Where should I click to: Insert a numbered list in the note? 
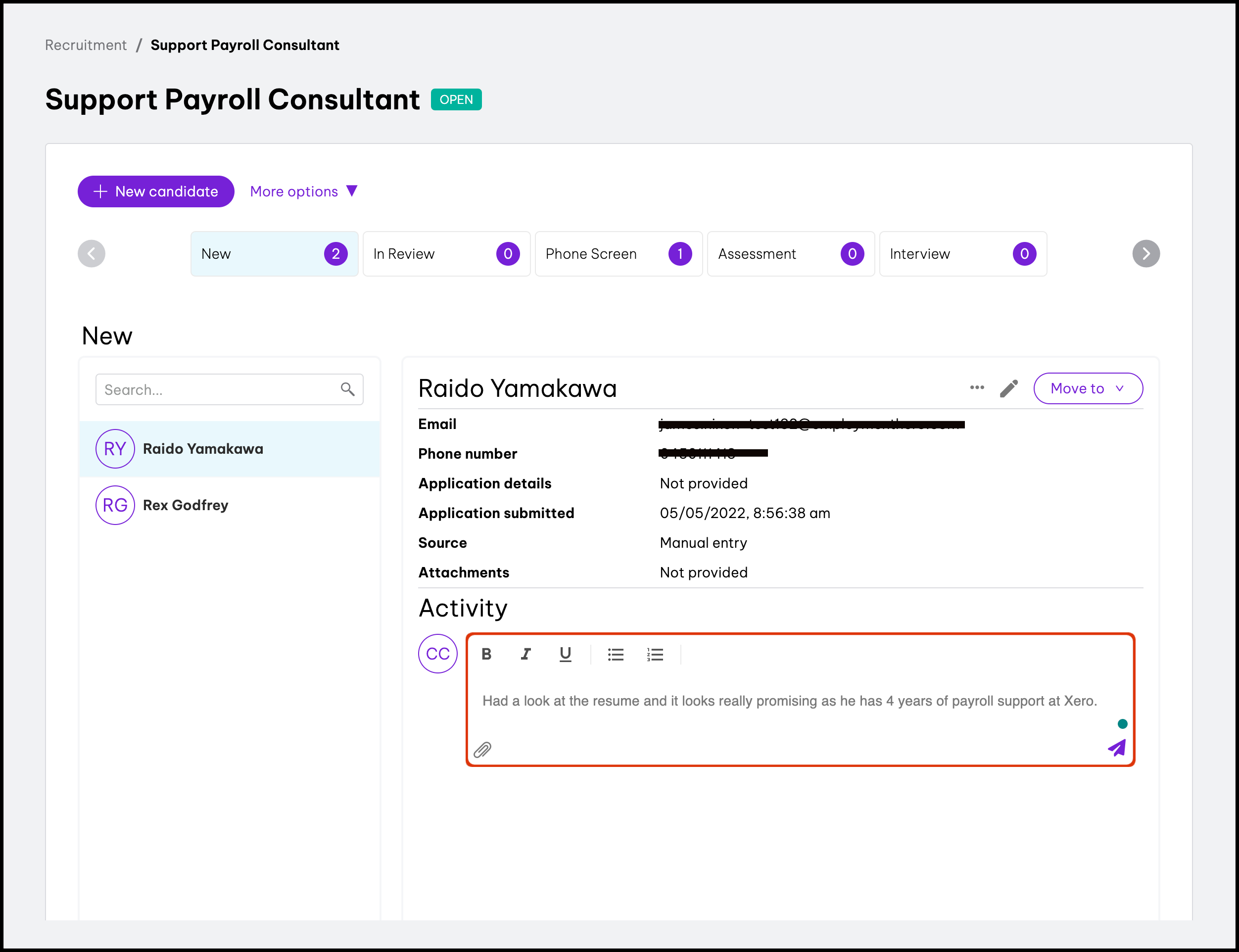tap(655, 655)
